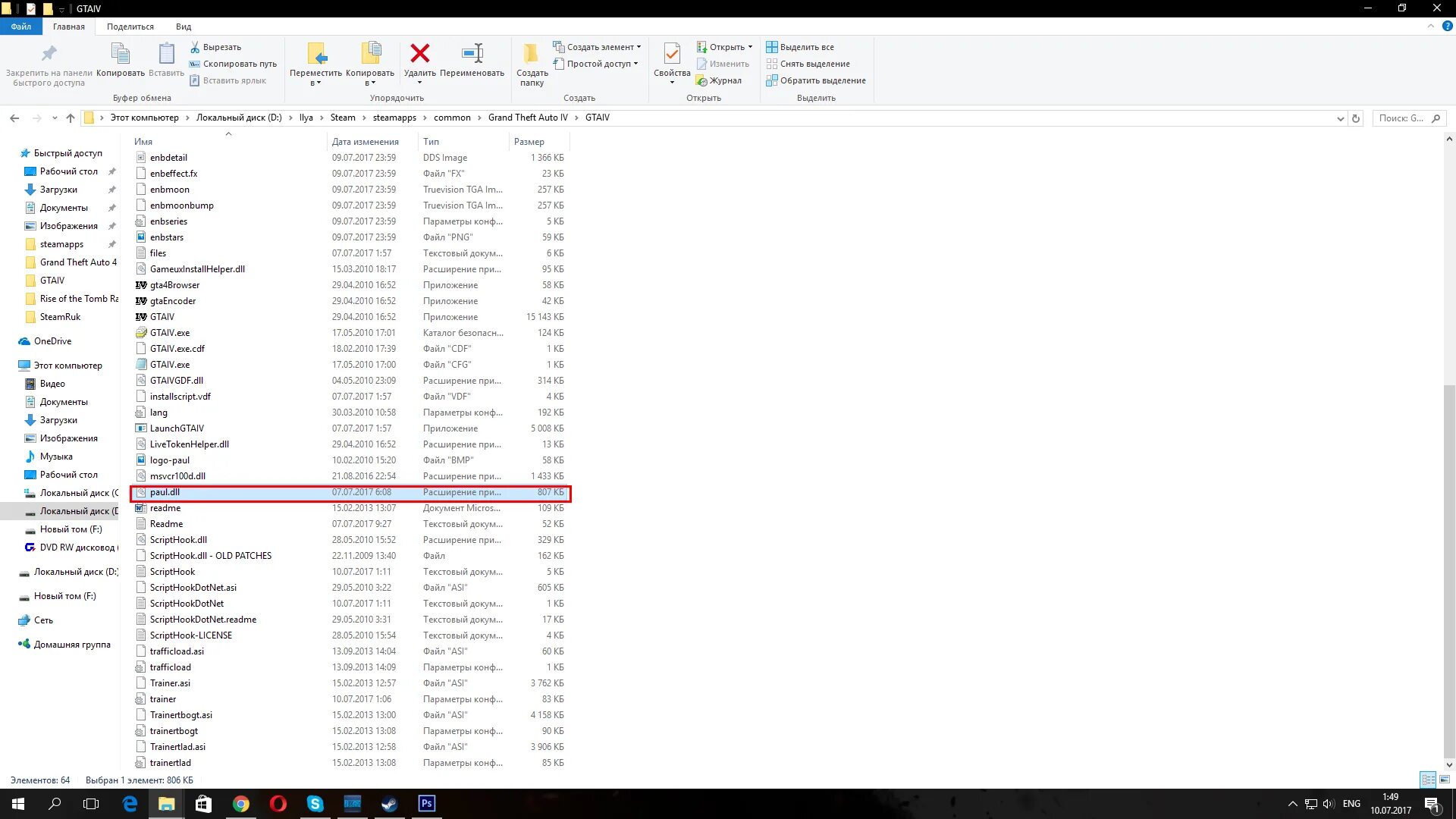Open Простой доступ dropdown menu
The height and width of the screenshot is (819, 1456).
[x=596, y=64]
